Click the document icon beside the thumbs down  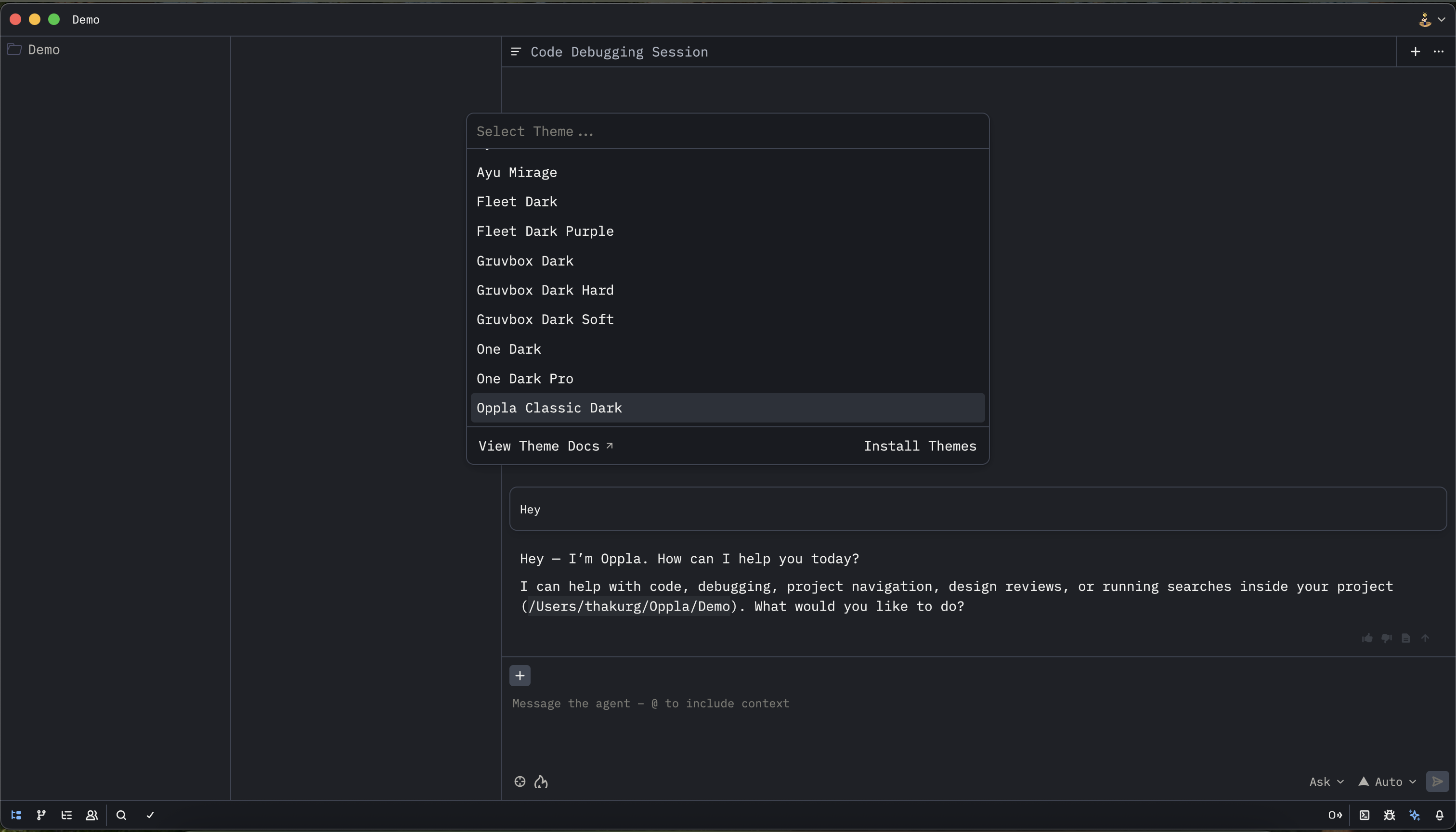pyautogui.click(x=1406, y=638)
